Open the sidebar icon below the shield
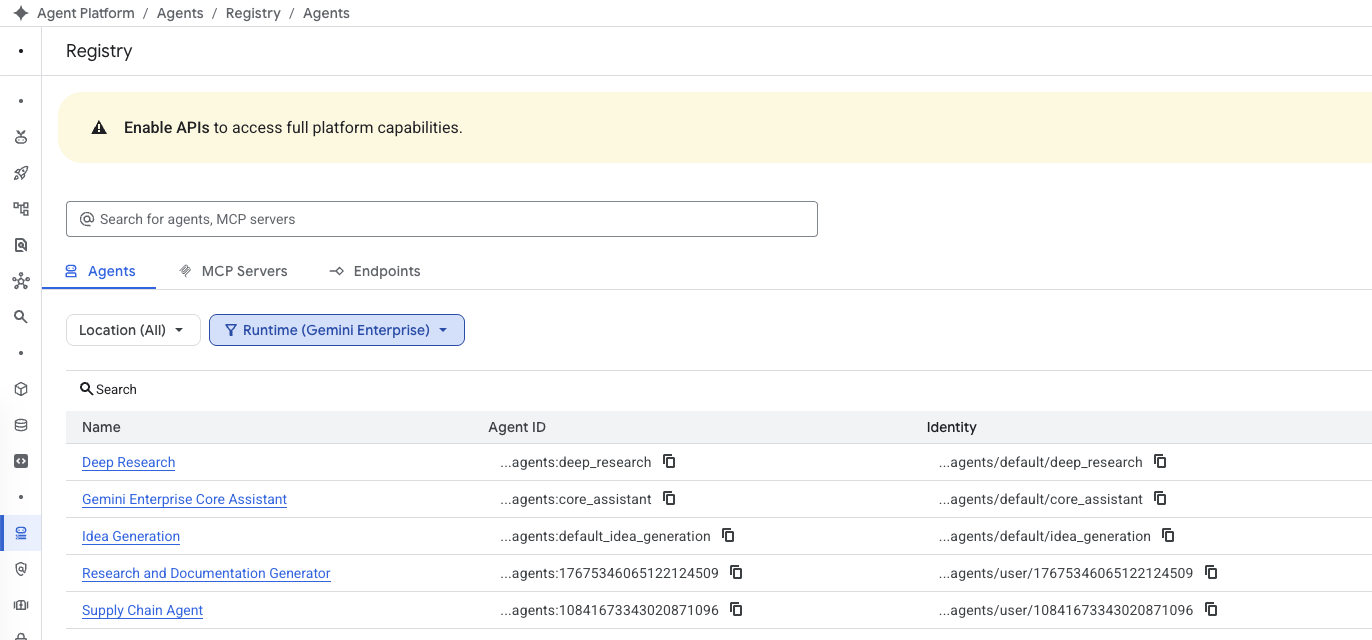 coord(21,605)
